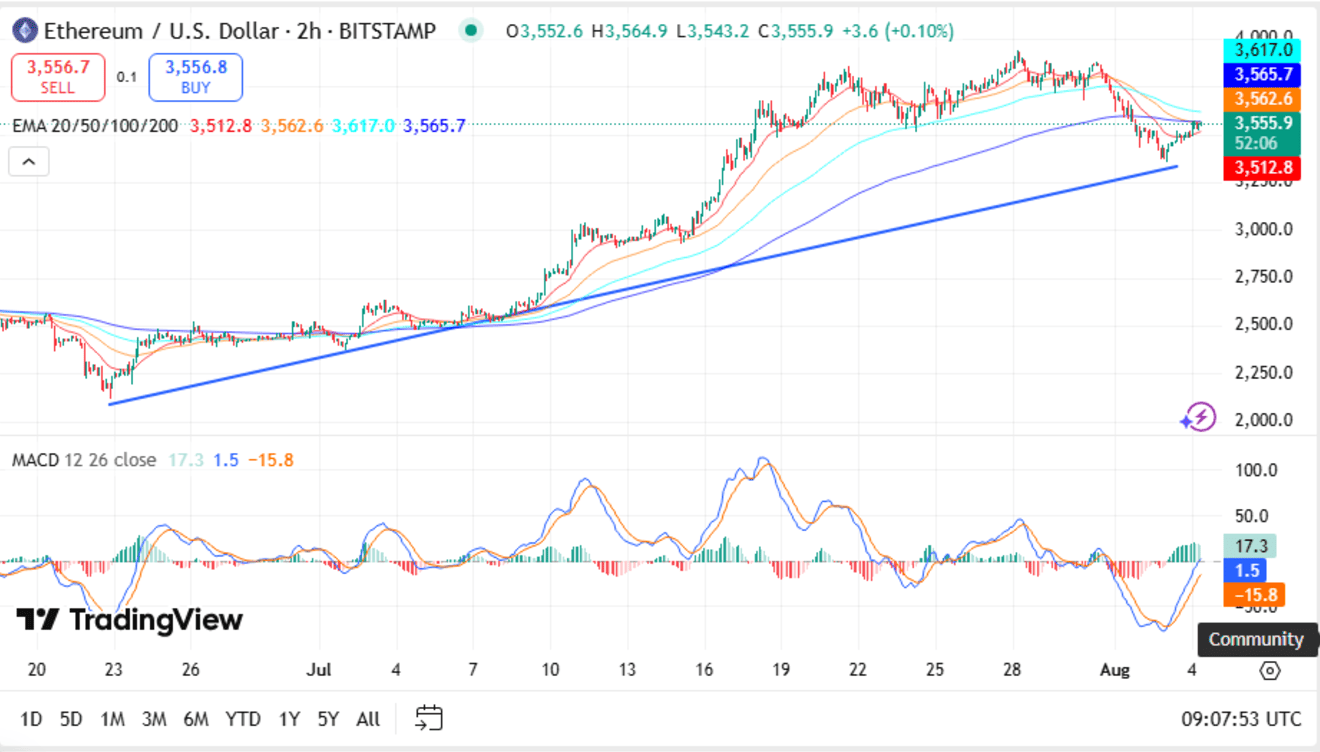
Task: Select the 1D time range
Action: 32,719
